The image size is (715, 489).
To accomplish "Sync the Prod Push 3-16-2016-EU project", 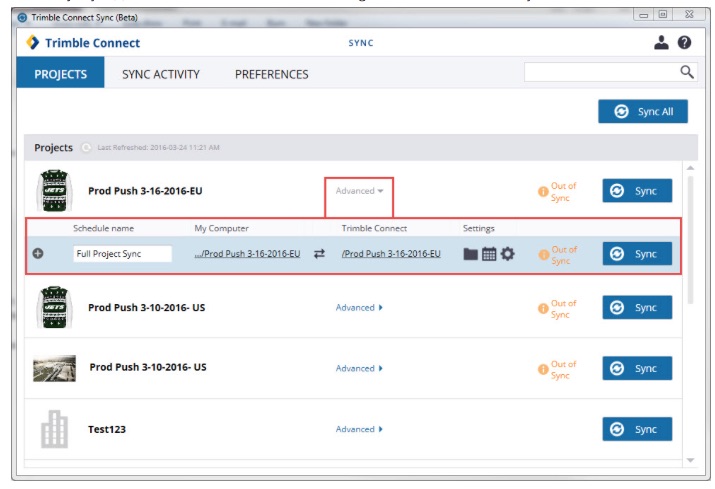I will tap(637, 191).
